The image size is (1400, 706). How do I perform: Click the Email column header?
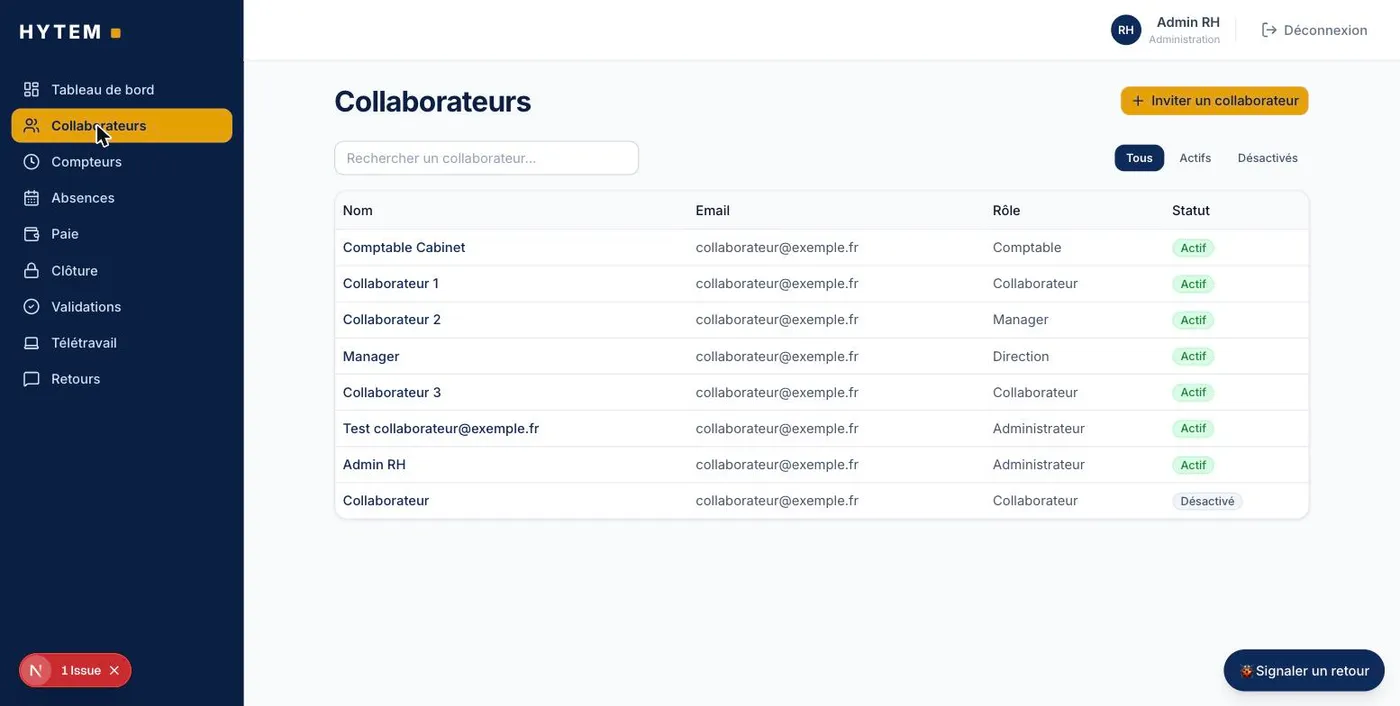pos(713,211)
